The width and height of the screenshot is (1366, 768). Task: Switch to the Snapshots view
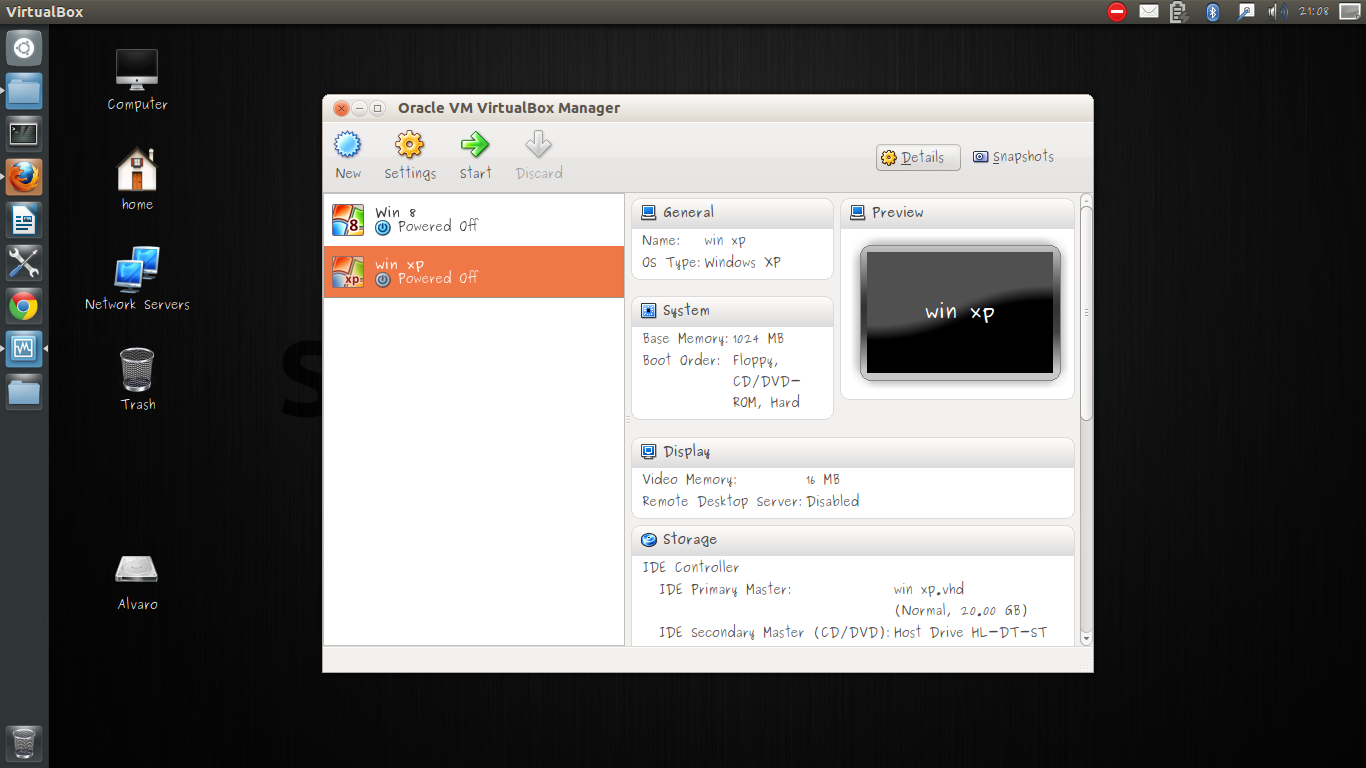tap(1014, 157)
